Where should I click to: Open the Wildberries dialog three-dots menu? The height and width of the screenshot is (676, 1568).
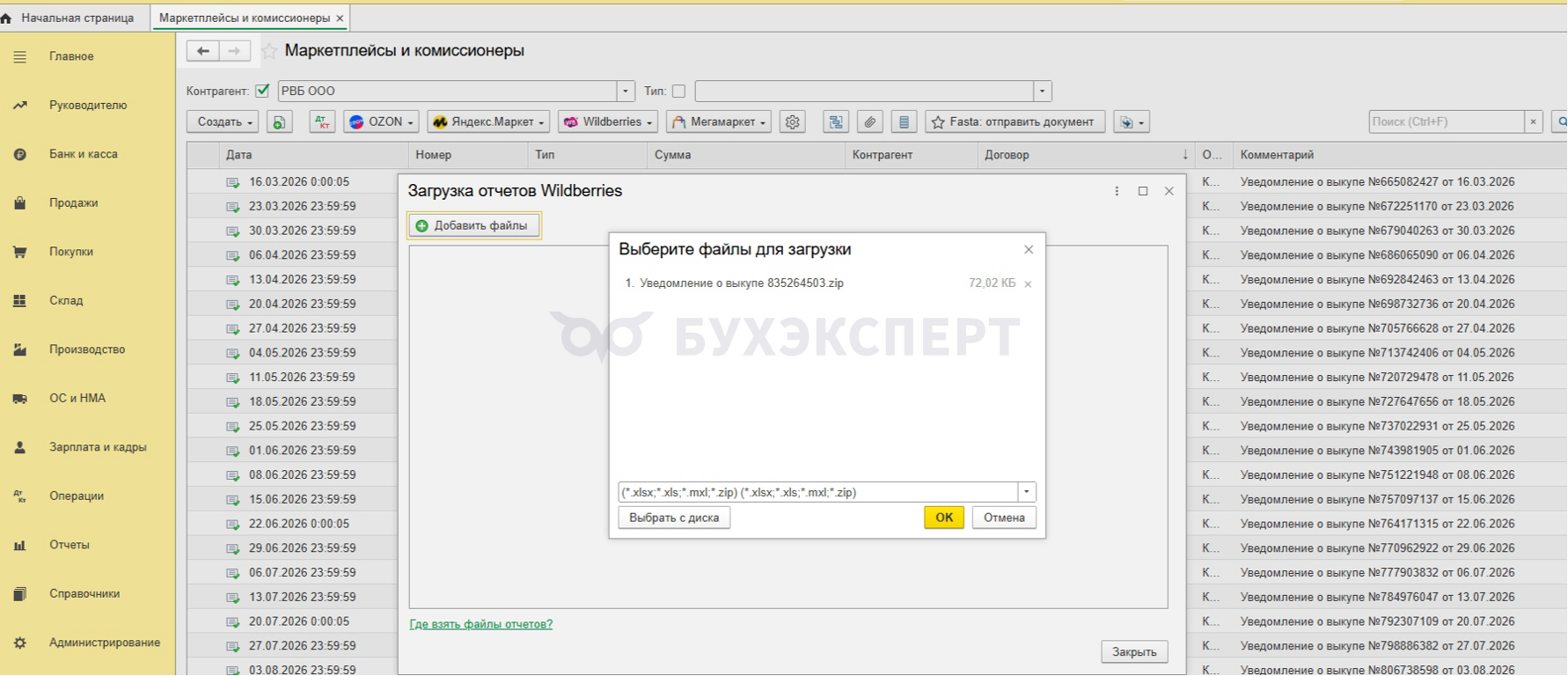1117,191
